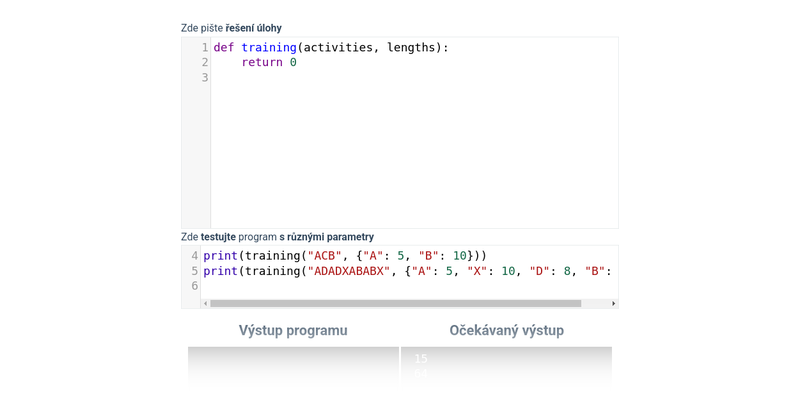The image size is (800, 400).
Task: Click the right arrow of horizontal scrollbar
Action: [613, 303]
